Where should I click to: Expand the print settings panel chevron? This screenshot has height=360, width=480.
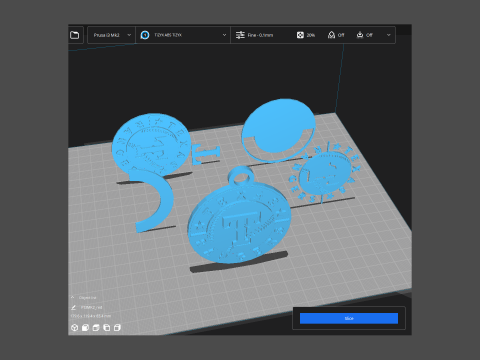point(388,35)
